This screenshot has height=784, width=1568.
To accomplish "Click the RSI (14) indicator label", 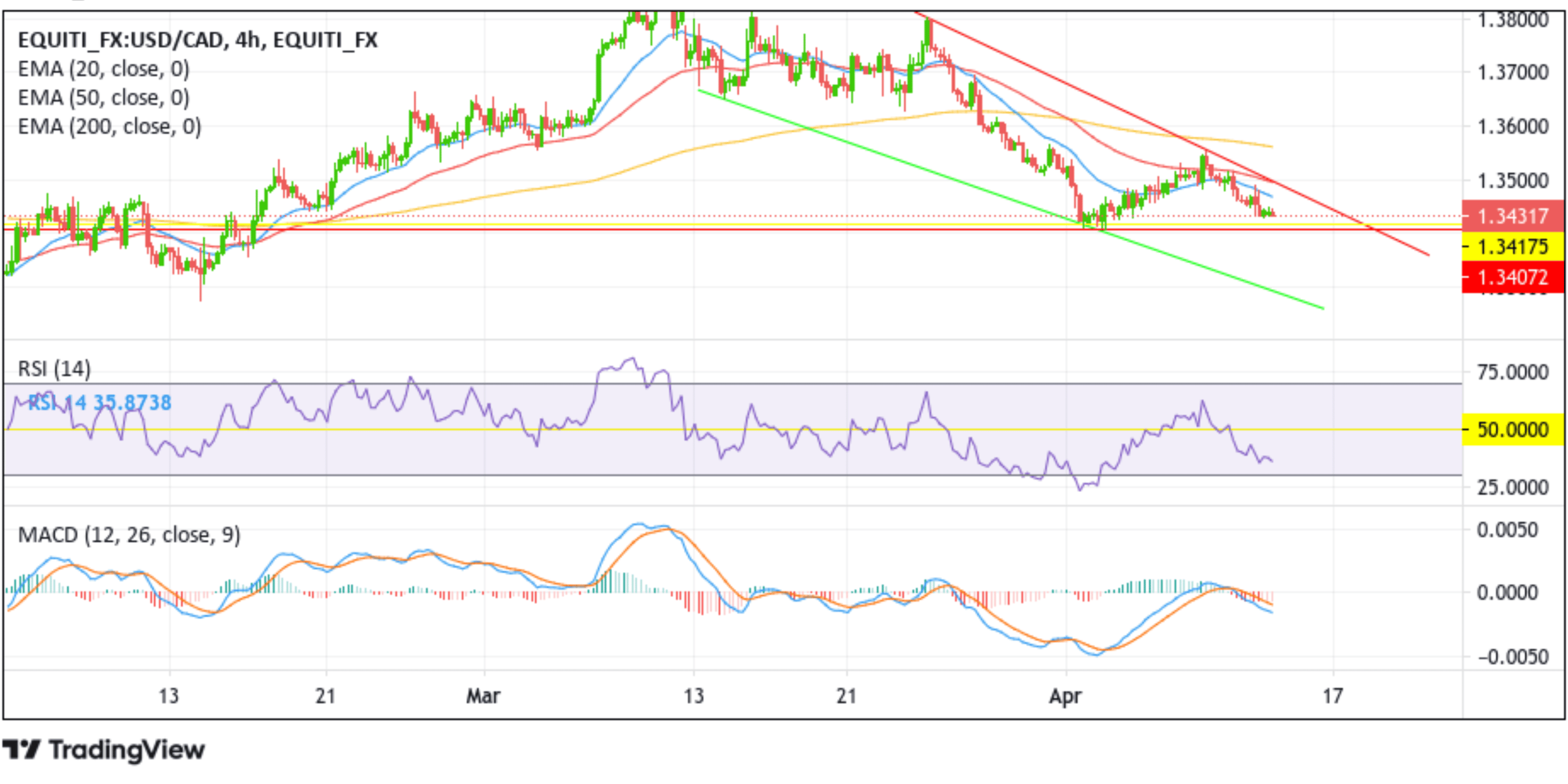I will point(54,368).
